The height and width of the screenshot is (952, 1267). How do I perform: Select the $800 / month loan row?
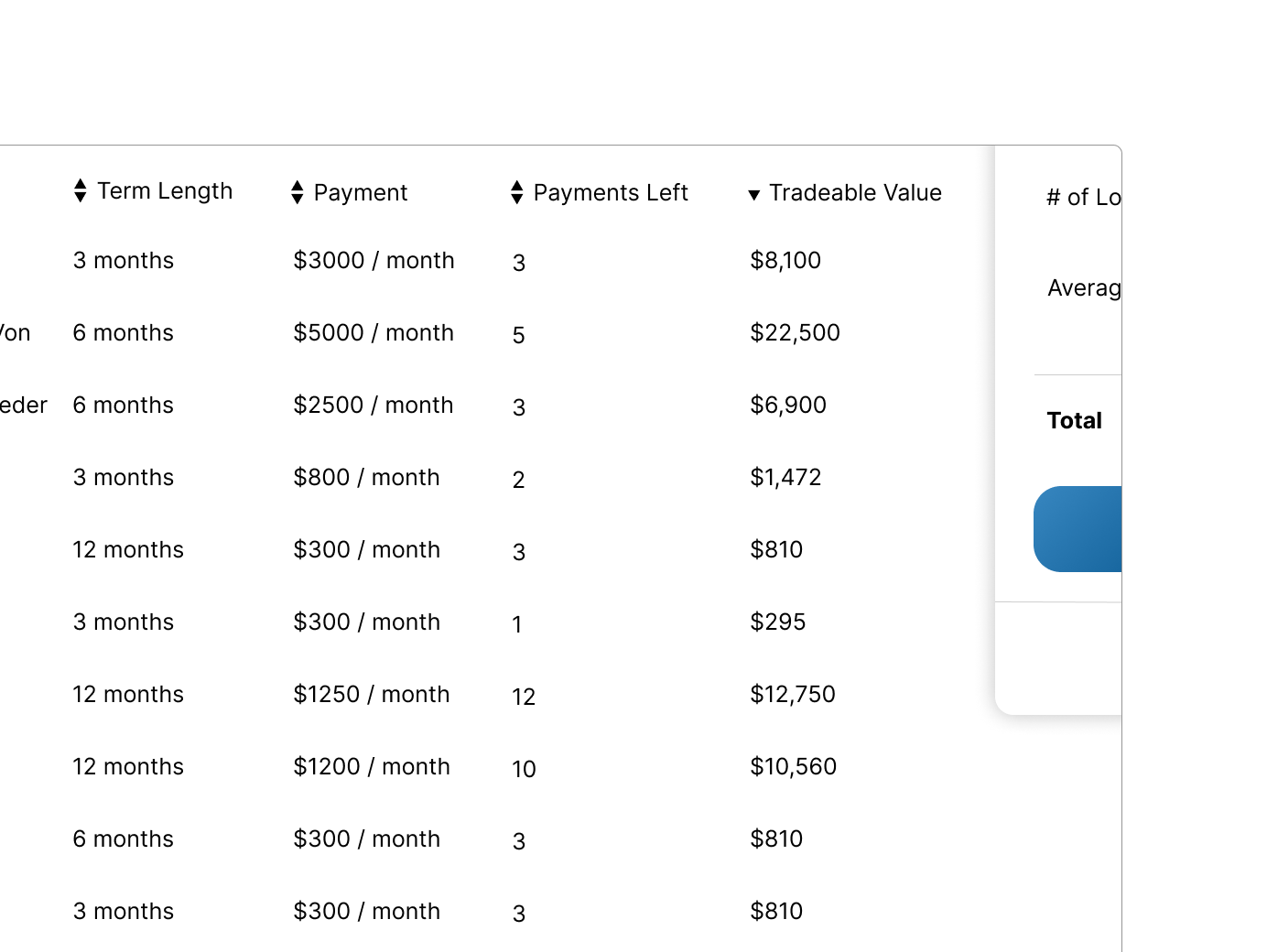366,478
